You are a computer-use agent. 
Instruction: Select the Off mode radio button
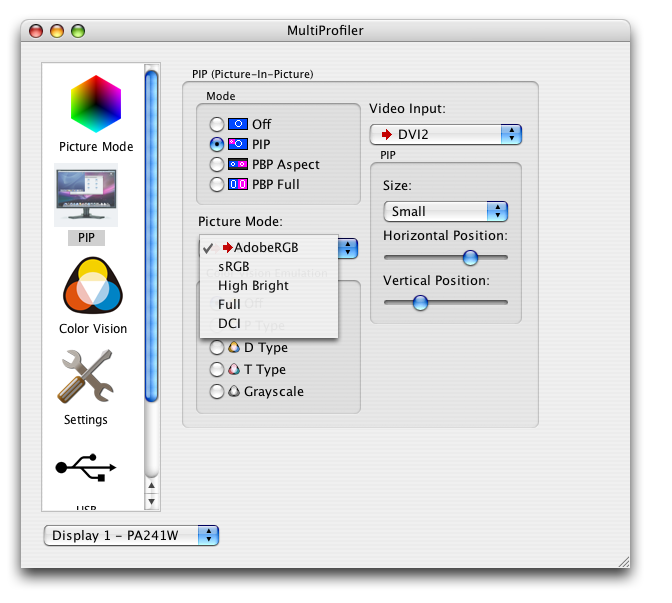[x=217, y=124]
